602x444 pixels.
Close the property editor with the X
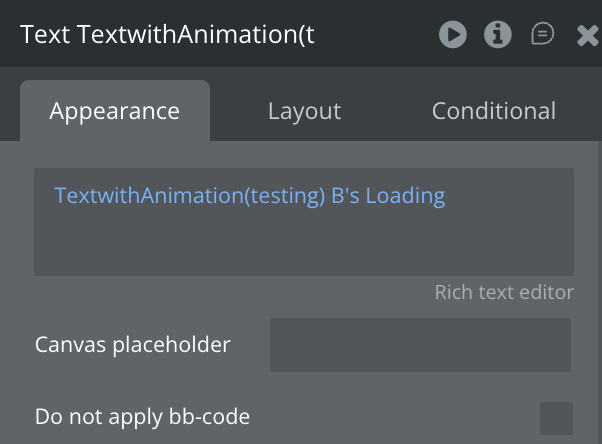(588, 36)
